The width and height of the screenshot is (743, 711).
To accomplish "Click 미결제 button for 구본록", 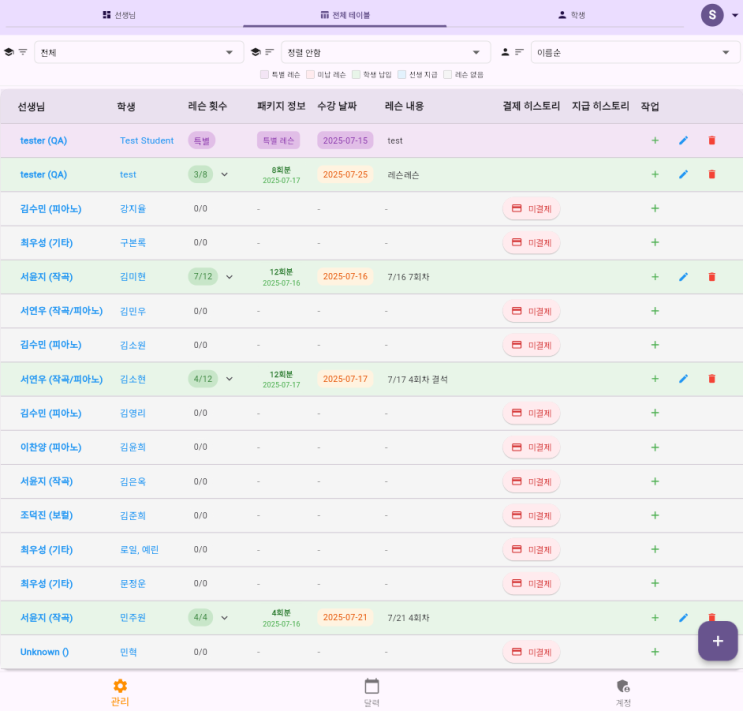I will (x=531, y=243).
